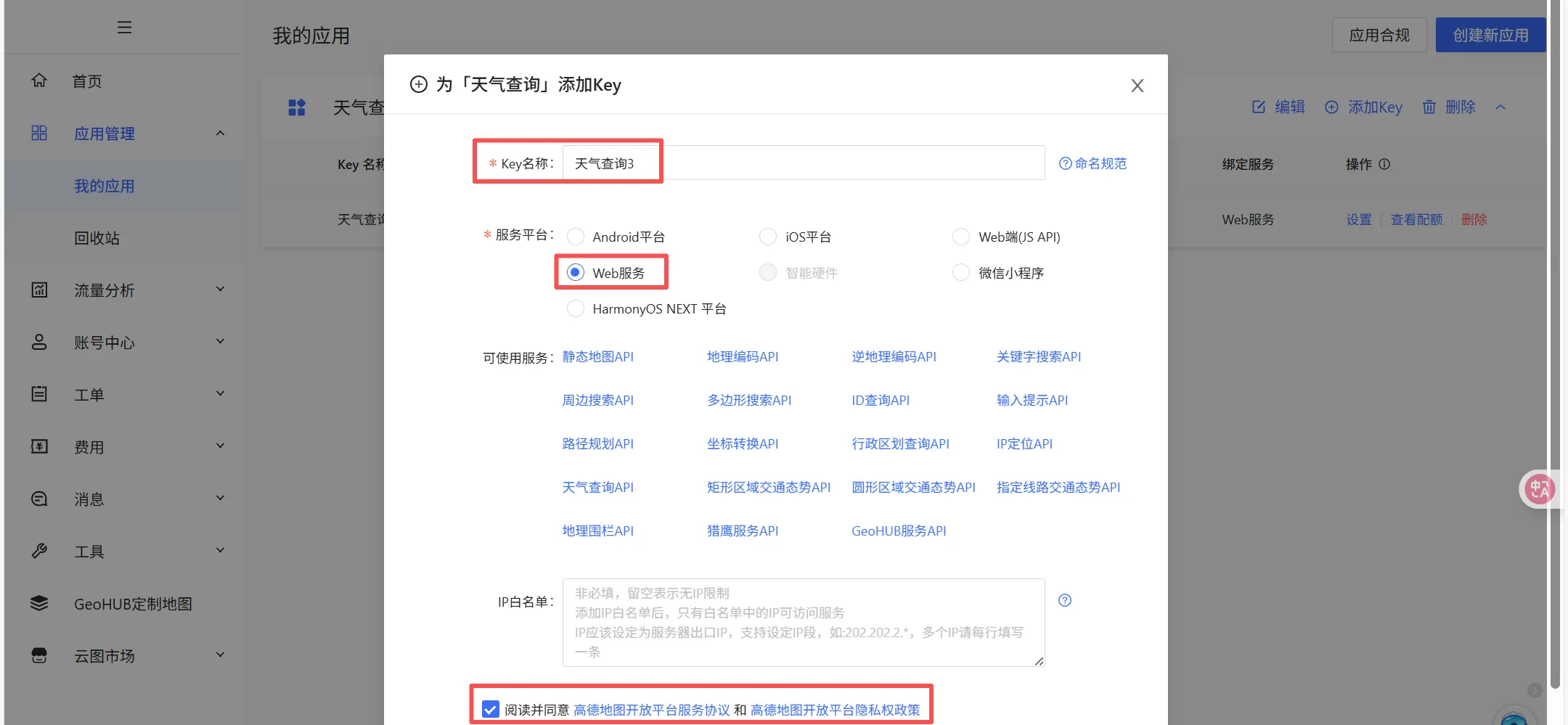Open 回收站 in the sidebar
Viewport: 1568px width, 725px height.
click(x=97, y=238)
